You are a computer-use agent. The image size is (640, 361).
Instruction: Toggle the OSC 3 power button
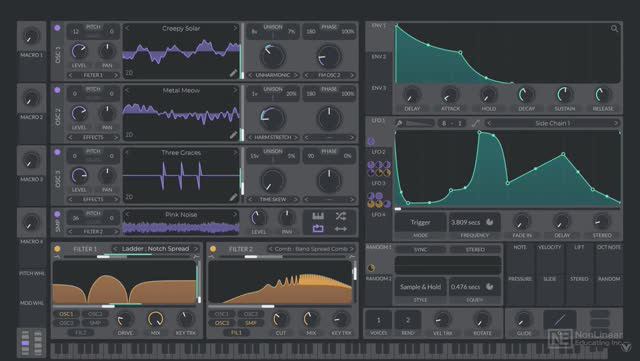pyautogui.click(x=57, y=152)
